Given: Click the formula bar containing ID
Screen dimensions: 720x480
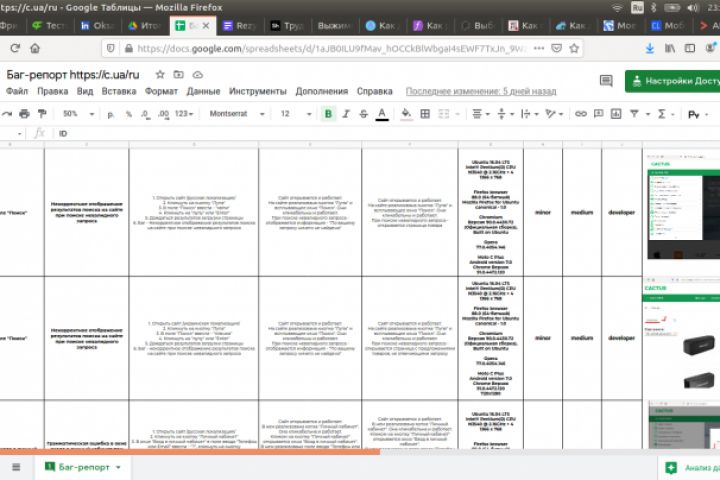Looking at the screenshot, I should click(x=386, y=133).
